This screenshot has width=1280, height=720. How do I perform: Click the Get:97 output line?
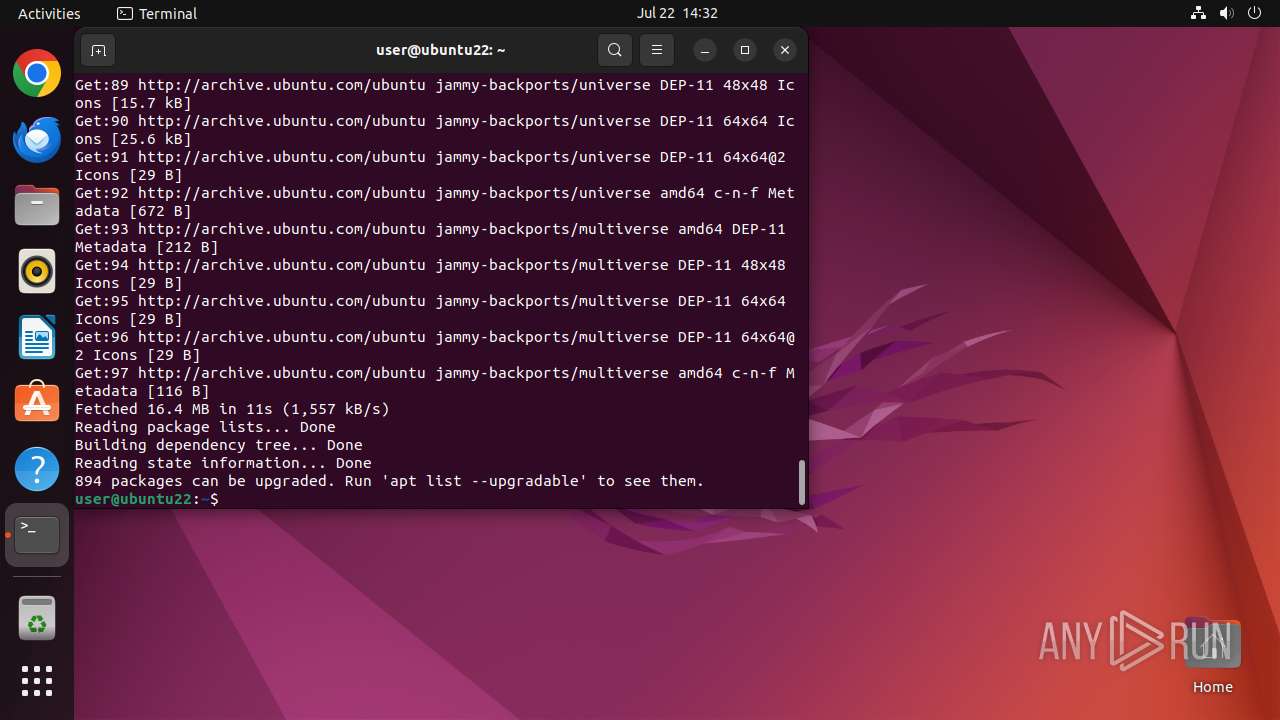435,382
